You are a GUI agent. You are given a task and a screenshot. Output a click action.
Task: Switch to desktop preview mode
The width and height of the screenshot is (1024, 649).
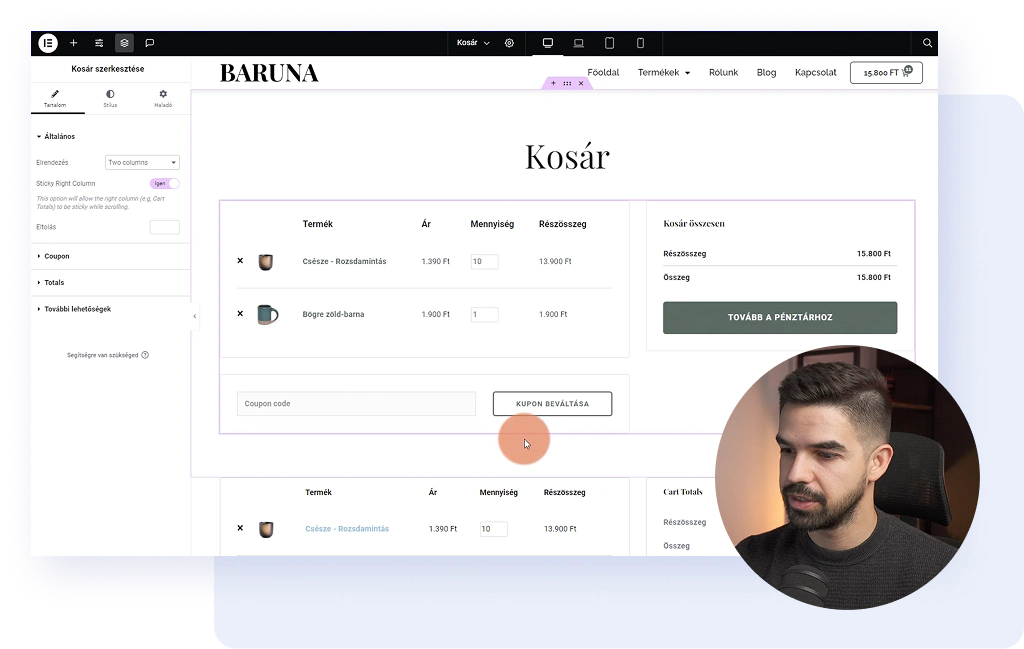[x=548, y=43]
